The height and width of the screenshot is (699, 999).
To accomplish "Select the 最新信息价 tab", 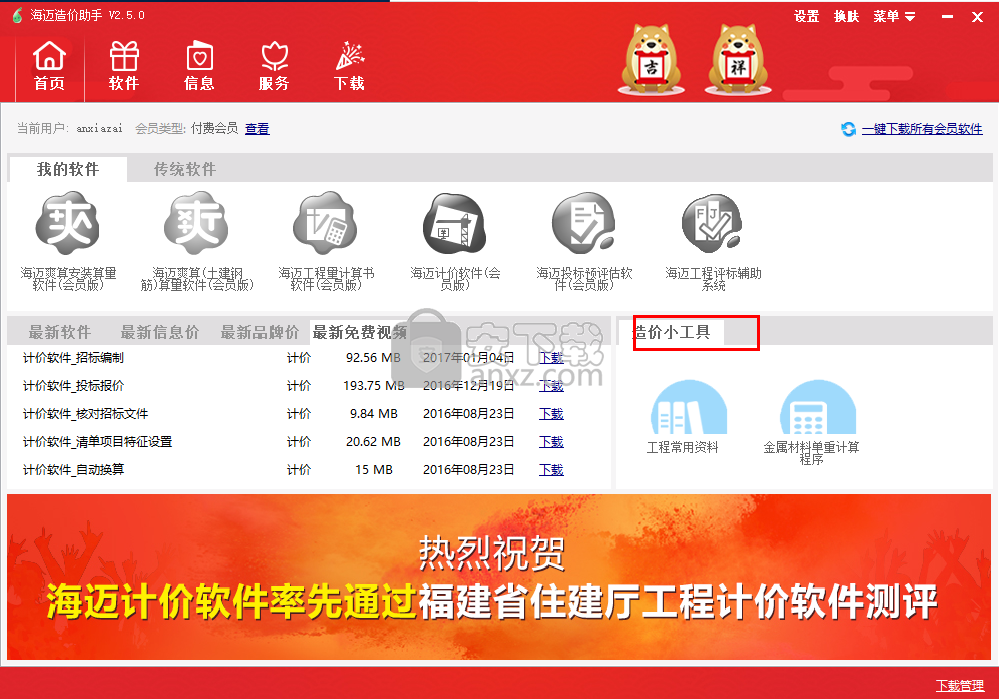I will click(159, 332).
